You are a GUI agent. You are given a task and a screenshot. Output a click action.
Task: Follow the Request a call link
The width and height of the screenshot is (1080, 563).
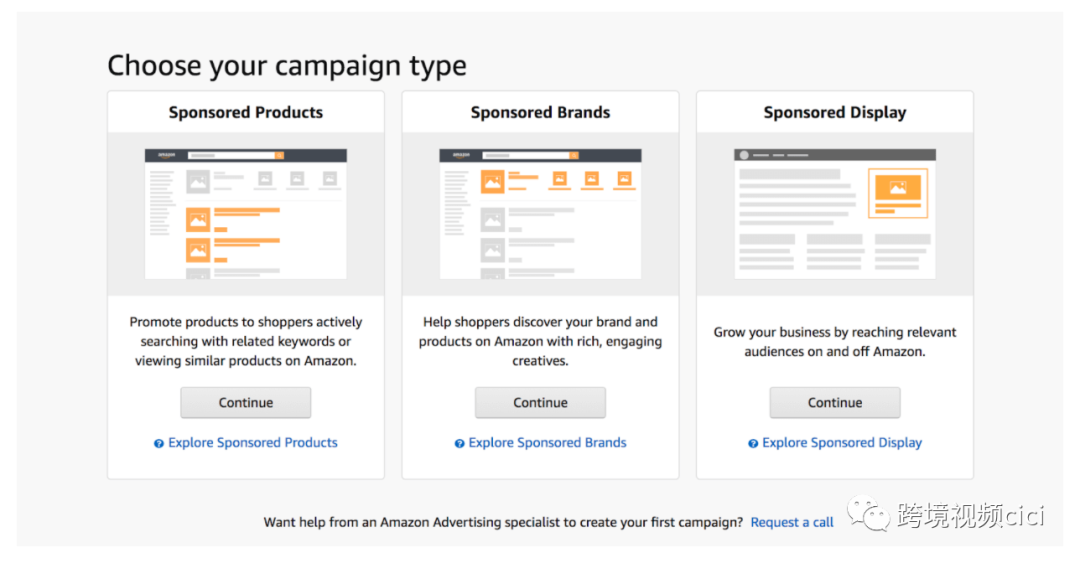(792, 522)
